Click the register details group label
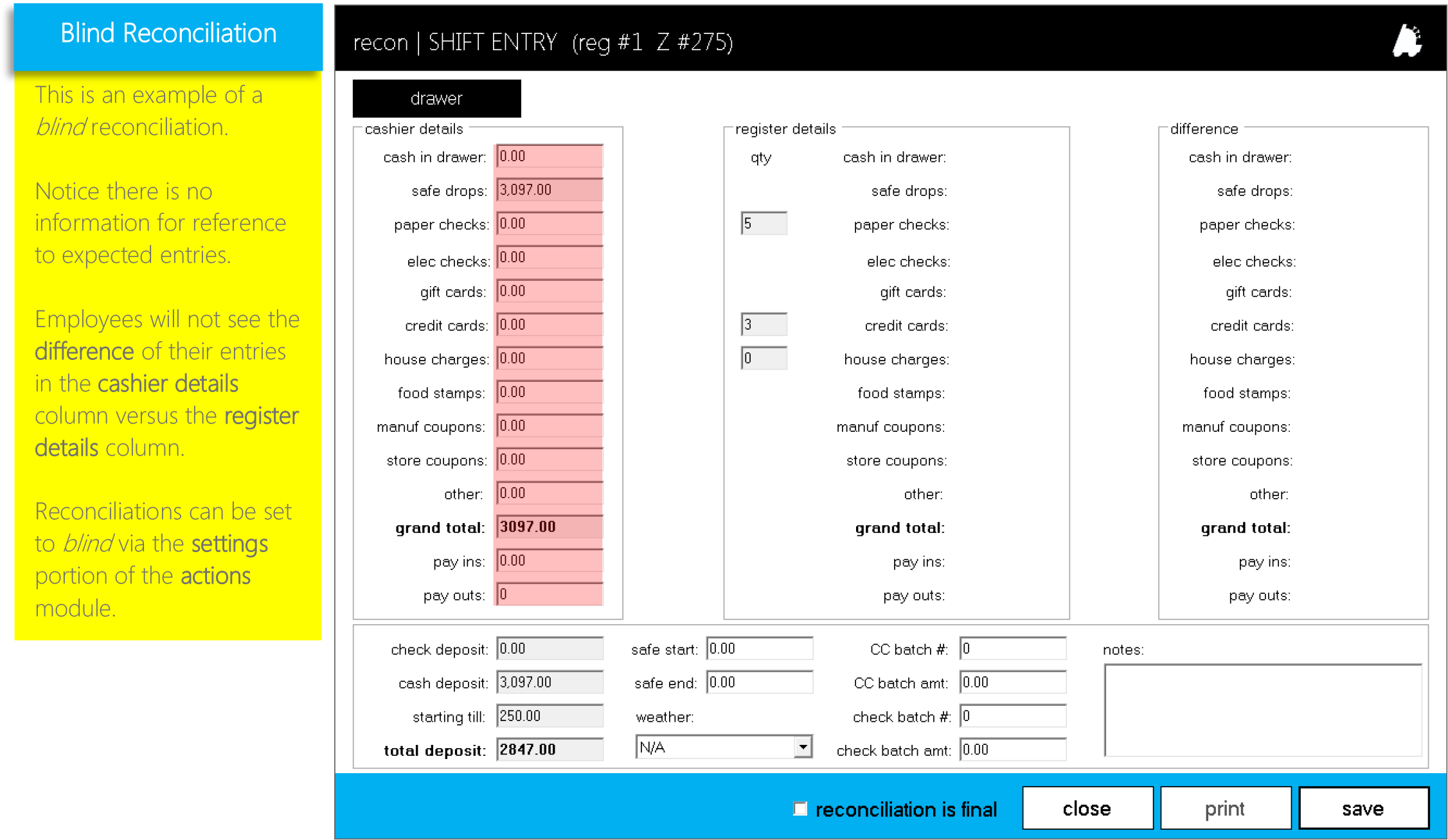This screenshot has width=1448, height=840. tap(785, 129)
